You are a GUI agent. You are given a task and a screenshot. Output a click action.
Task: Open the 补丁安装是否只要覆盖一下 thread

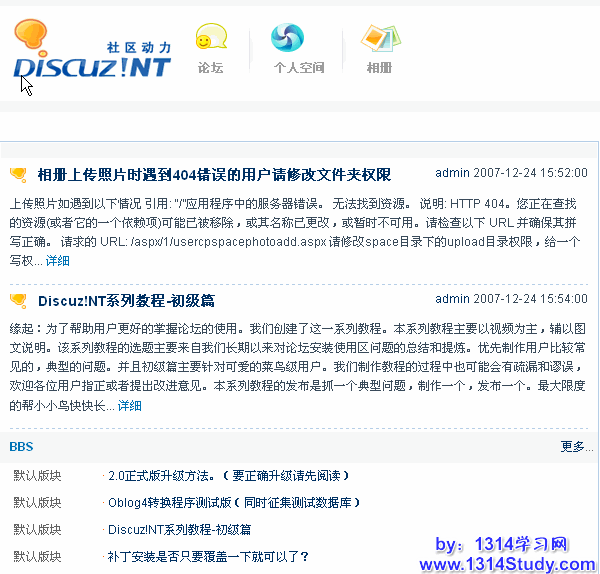[208, 556]
